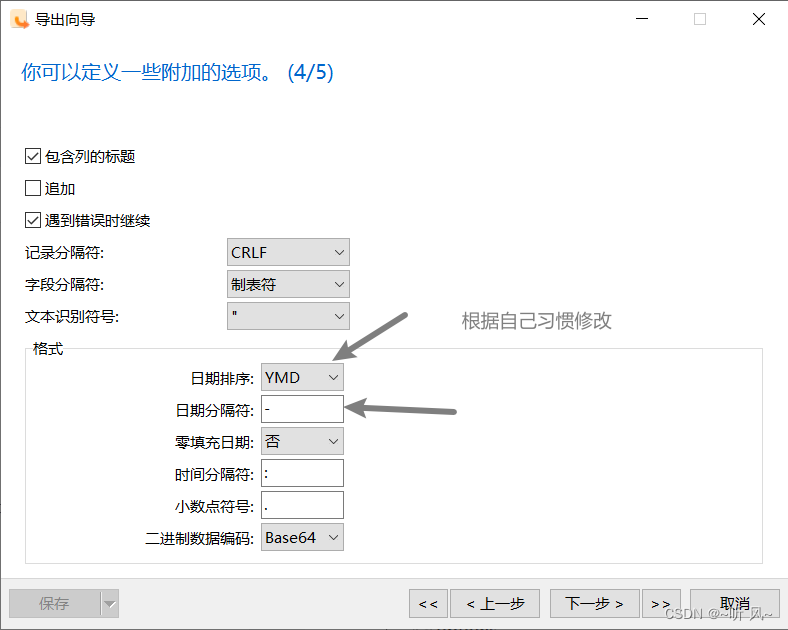This screenshot has height=630, width=788.
Task: Jump to first step with << button
Action: 428,603
